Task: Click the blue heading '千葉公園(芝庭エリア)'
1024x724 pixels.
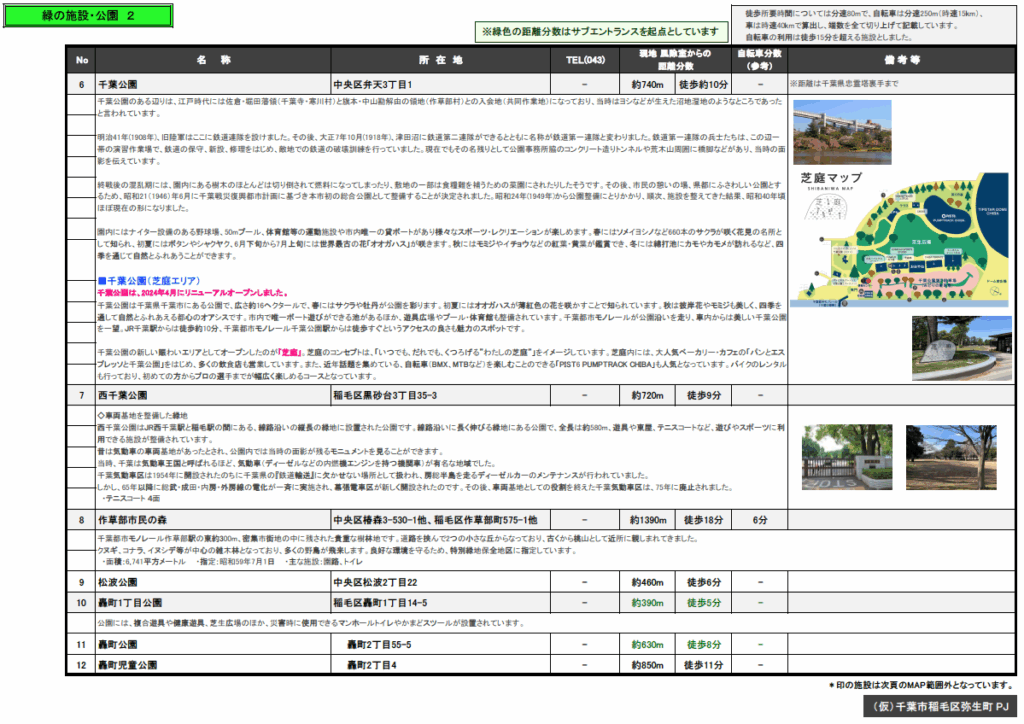Action: tap(149, 281)
